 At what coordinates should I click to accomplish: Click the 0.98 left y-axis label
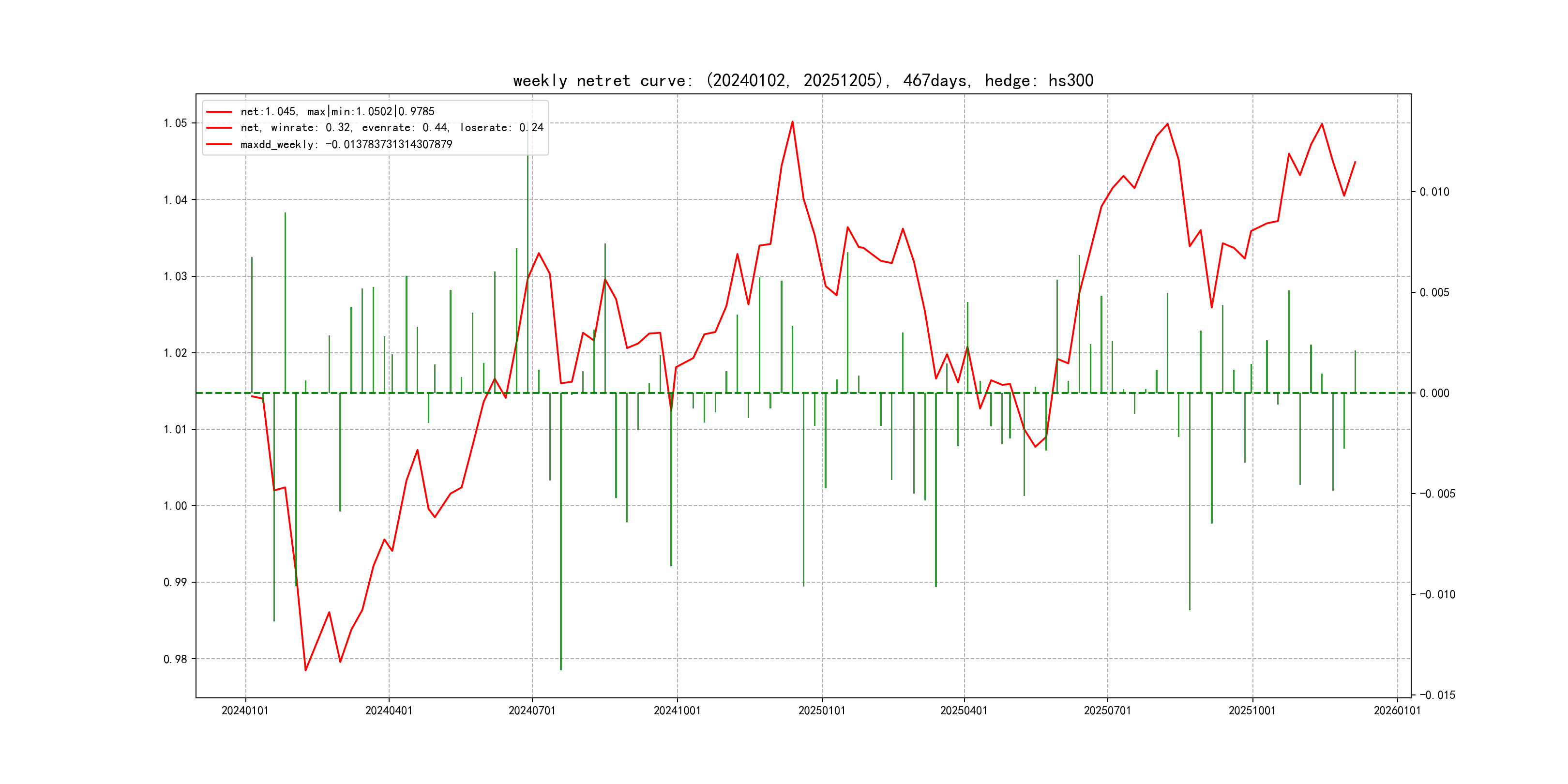pyautogui.click(x=175, y=659)
